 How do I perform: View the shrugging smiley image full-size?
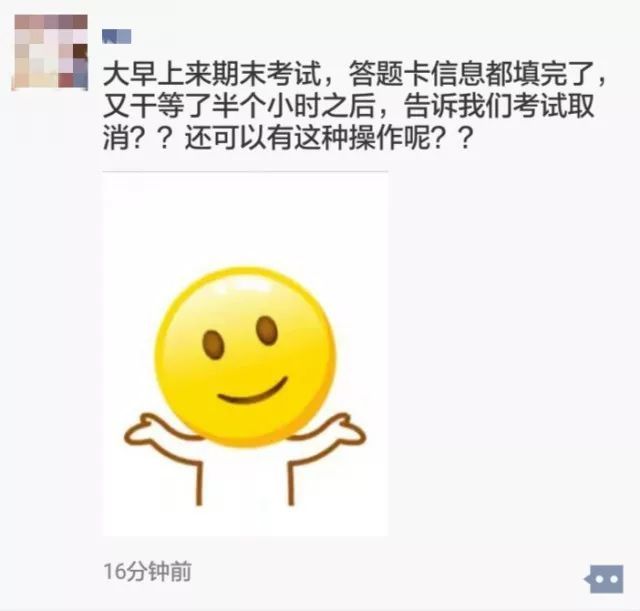[x=245, y=354]
